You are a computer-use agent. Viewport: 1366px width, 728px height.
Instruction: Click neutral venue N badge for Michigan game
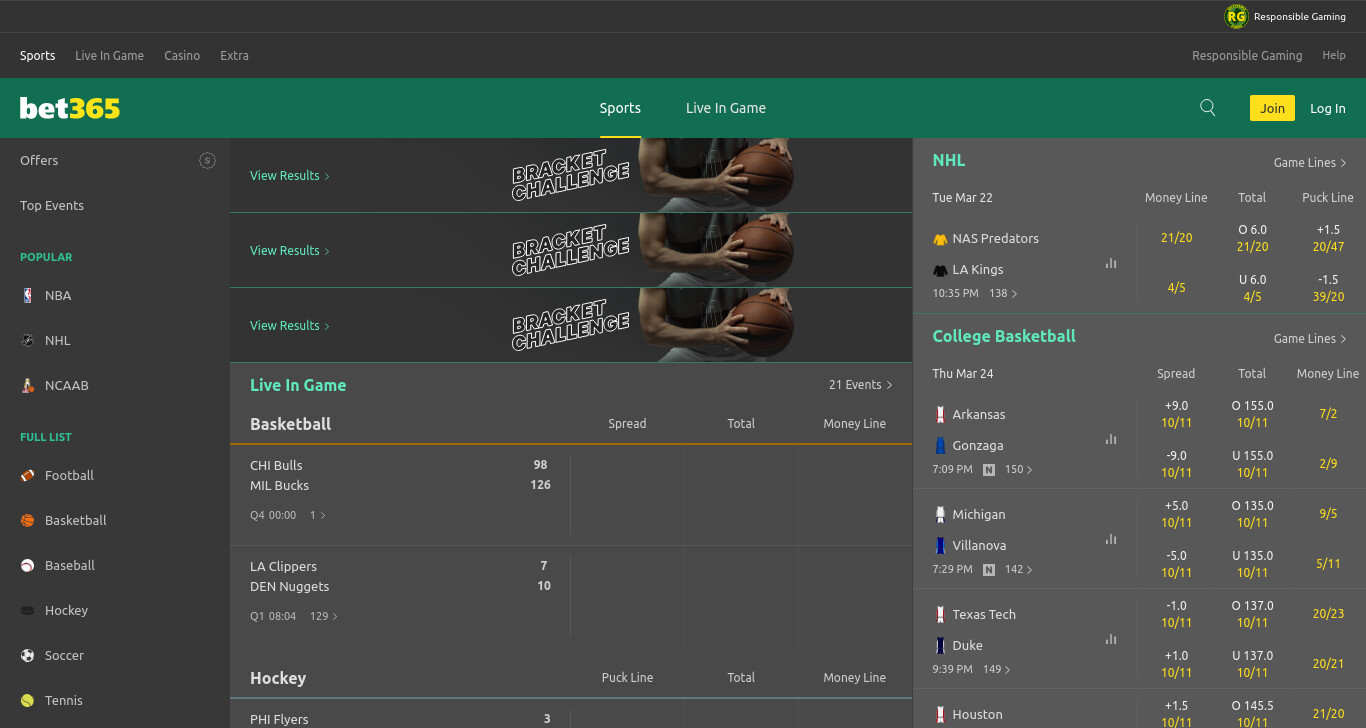pyautogui.click(x=989, y=569)
